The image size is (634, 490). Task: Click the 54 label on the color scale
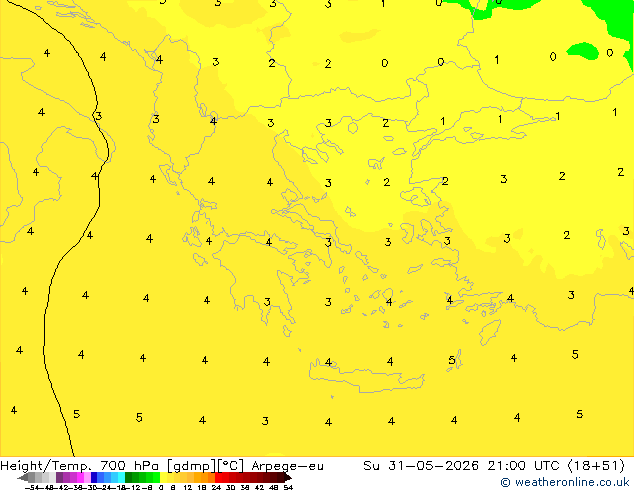[288, 488]
